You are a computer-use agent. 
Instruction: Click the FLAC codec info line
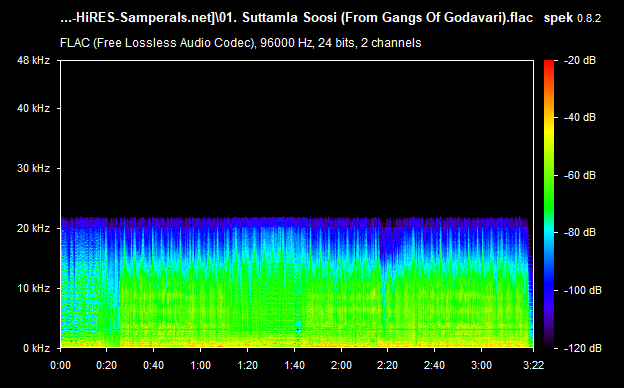[240, 43]
